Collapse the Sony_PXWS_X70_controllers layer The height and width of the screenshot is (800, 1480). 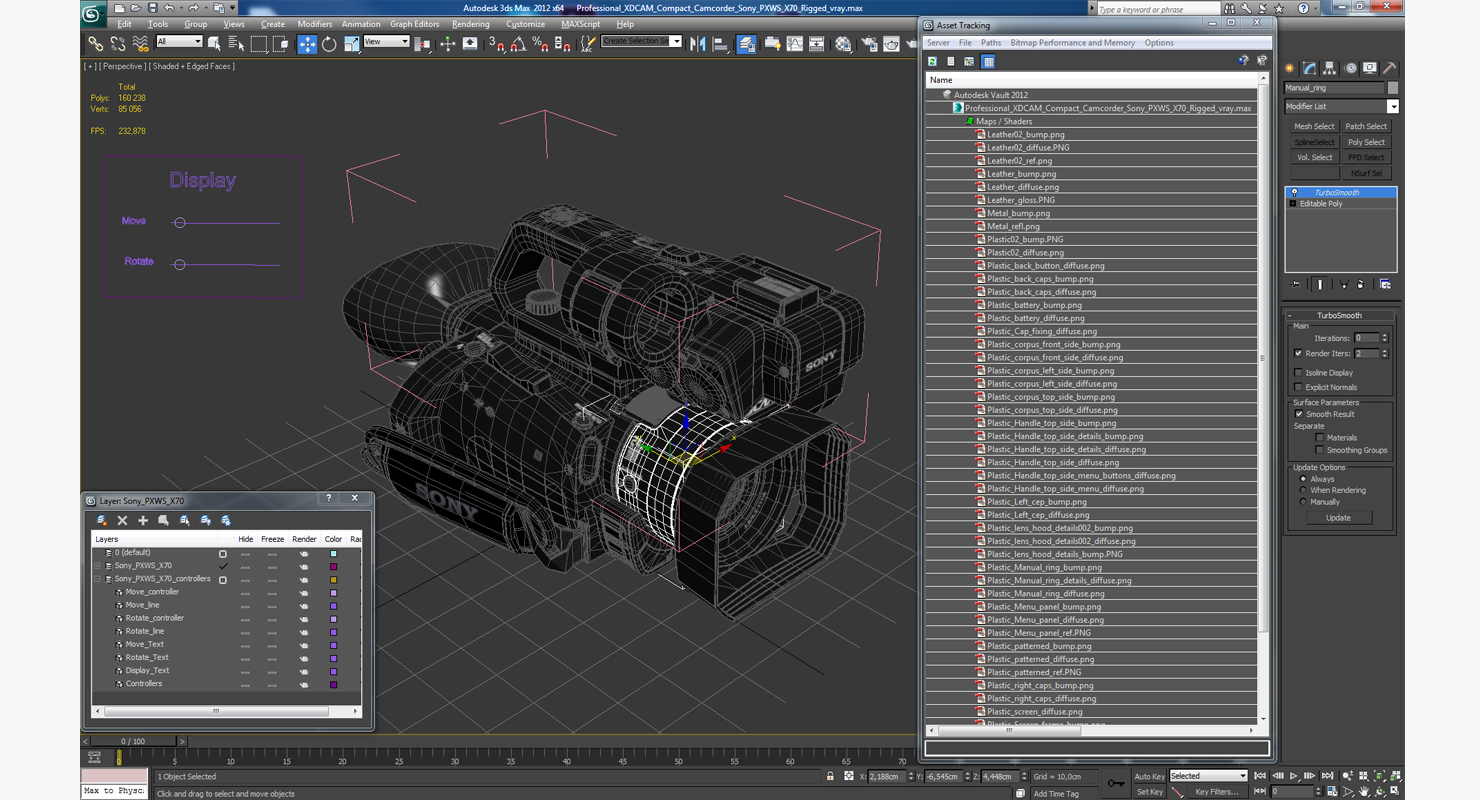[x=98, y=579]
